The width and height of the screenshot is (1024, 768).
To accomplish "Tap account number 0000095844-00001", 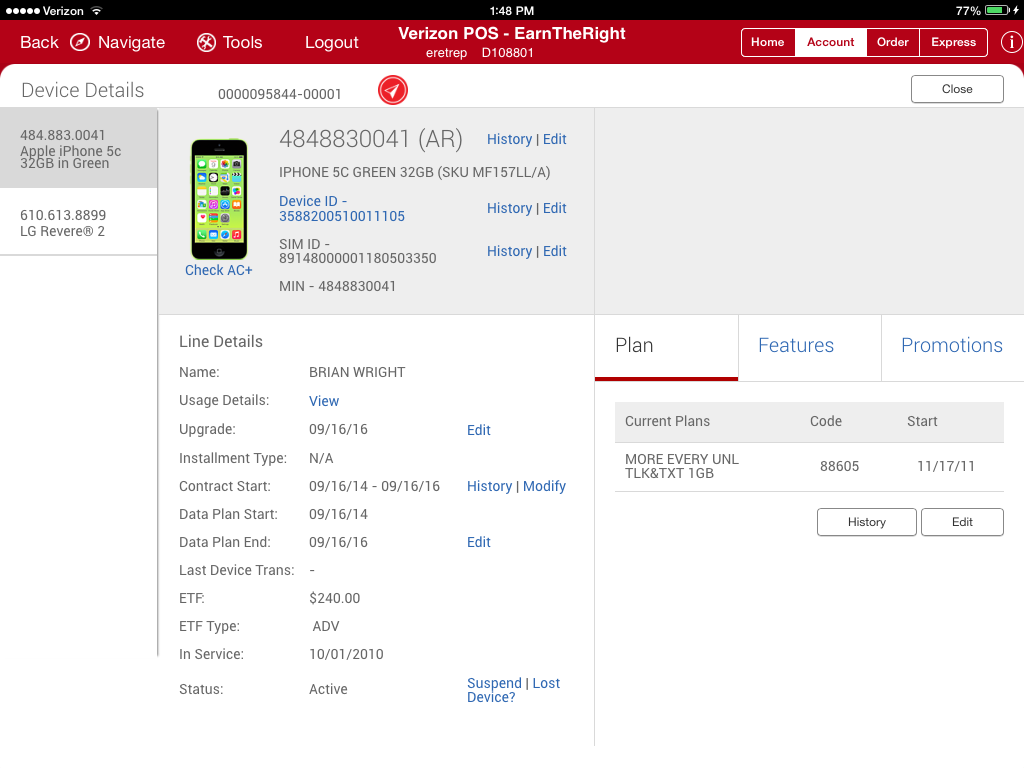I will [x=280, y=94].
